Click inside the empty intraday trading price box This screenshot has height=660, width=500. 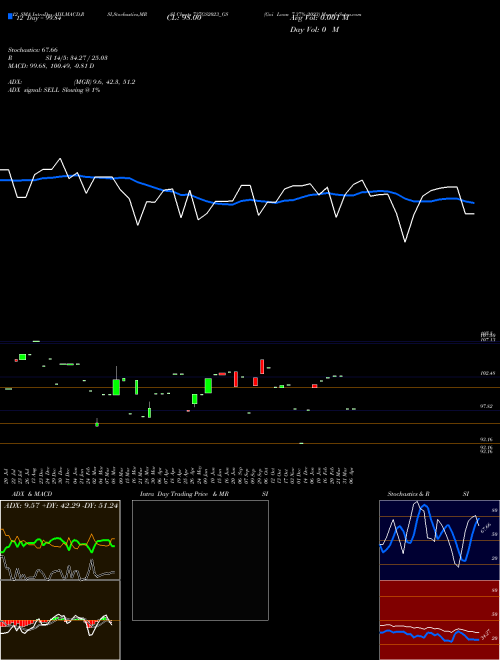[200, 560]
